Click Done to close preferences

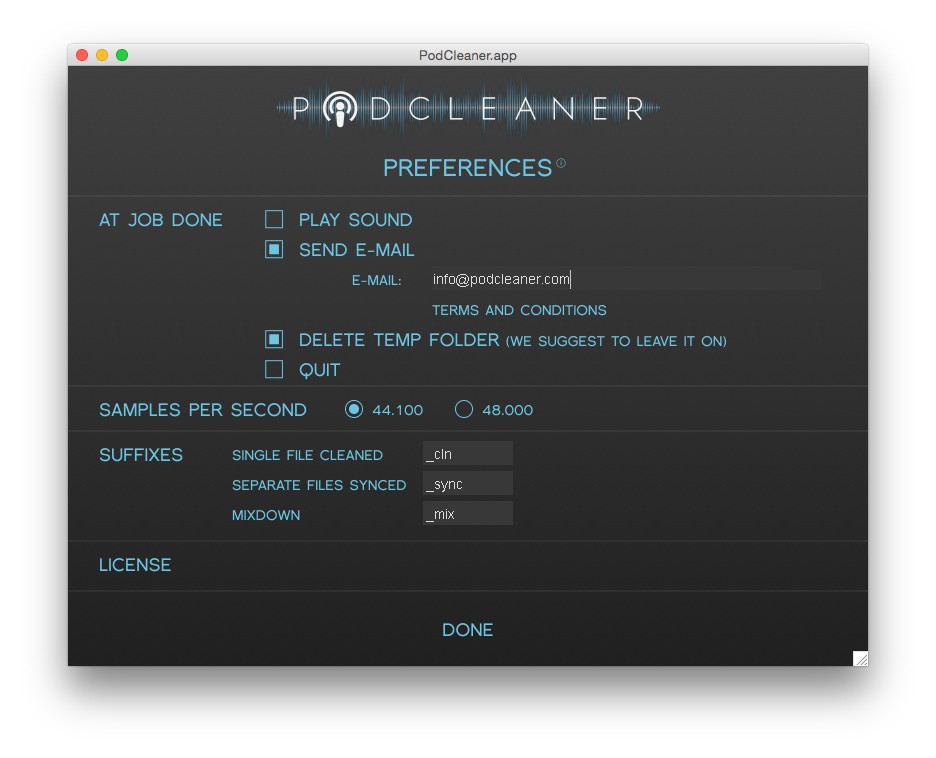click(467, 630)
